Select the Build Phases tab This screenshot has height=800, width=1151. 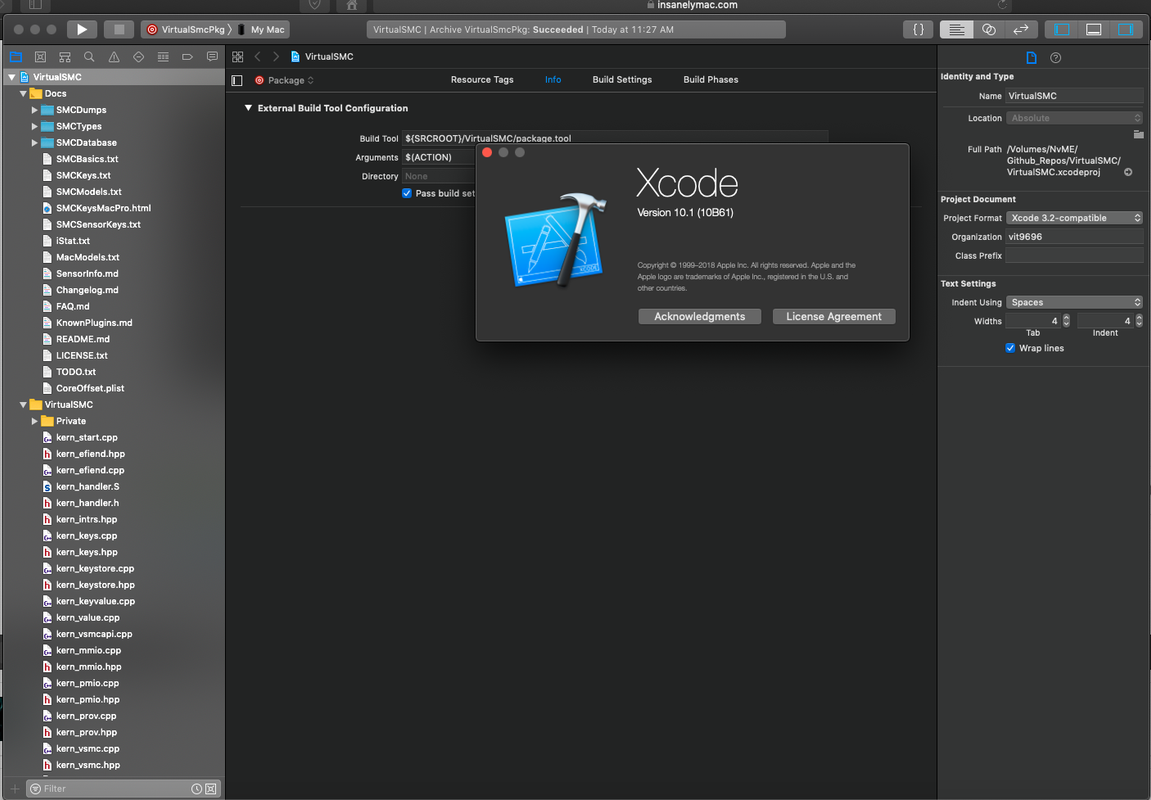click(x=711, y=79)
